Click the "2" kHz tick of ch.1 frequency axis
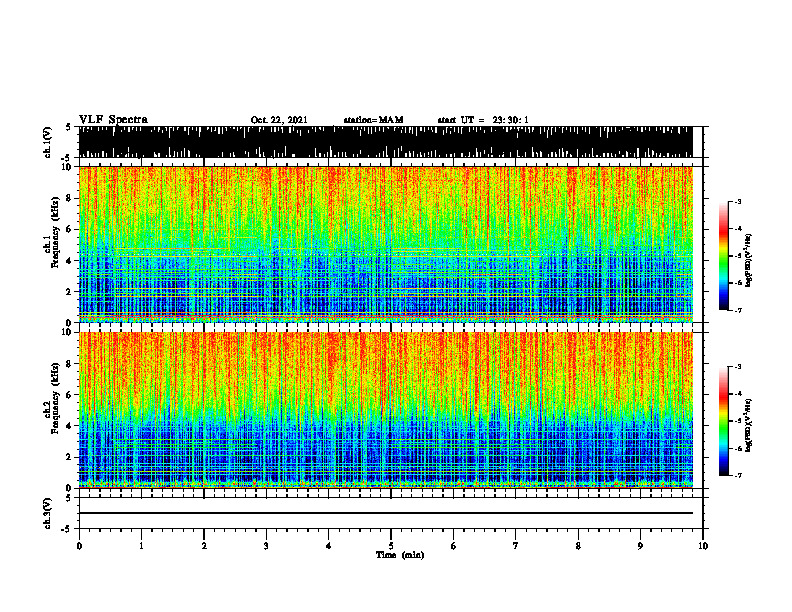Screen dimensions: 792x612 (70, 291)
